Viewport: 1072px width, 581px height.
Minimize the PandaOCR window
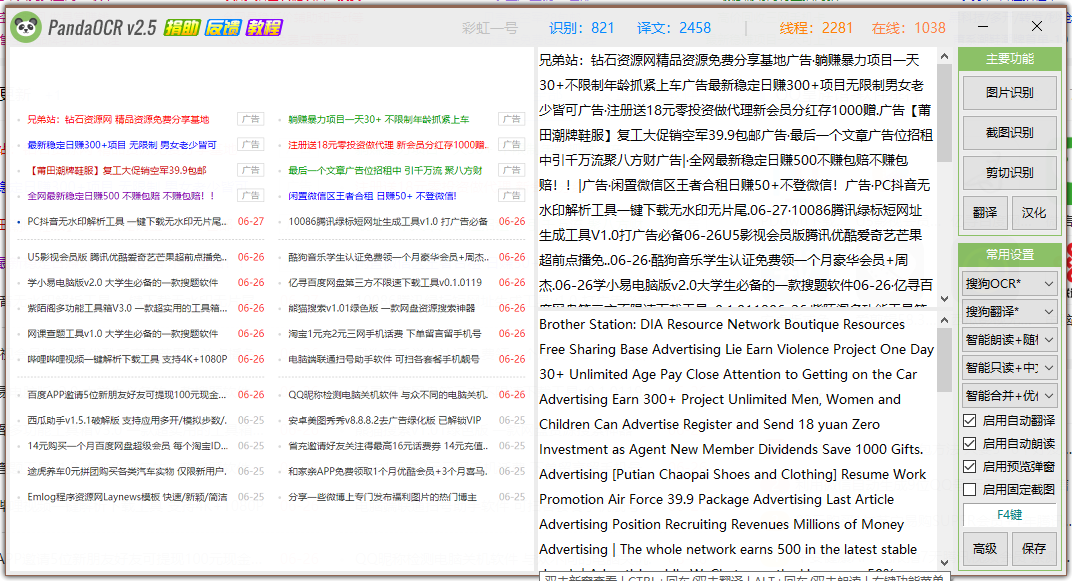pyautogui.click(x=983, y=27)
